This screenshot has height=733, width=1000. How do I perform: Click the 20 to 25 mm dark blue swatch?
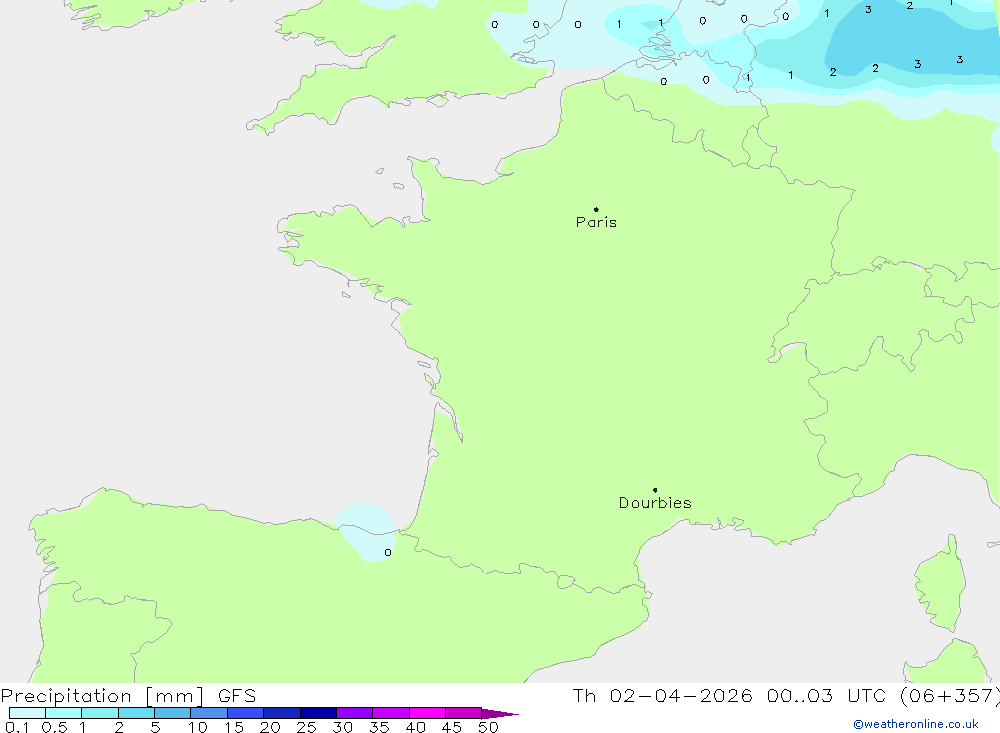click(x=318, y=713)
